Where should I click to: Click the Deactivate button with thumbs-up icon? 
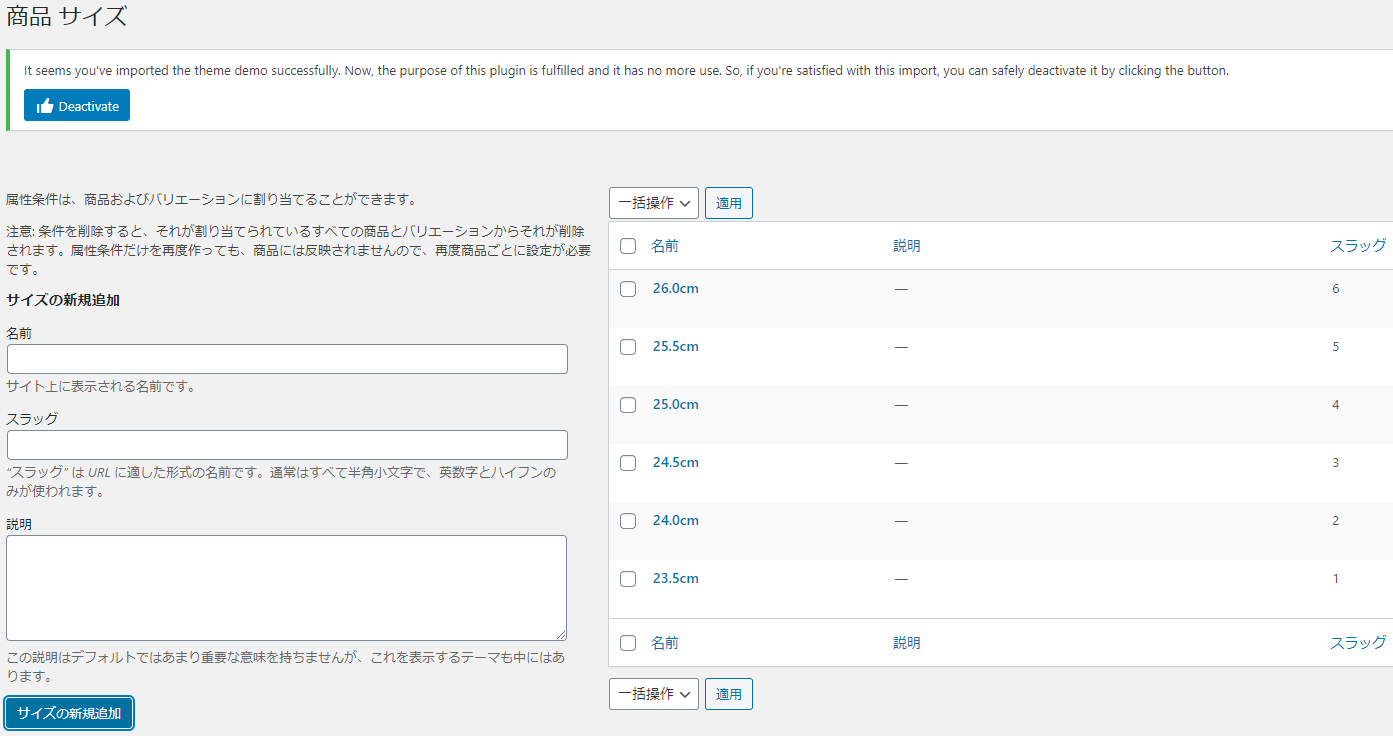(77, 106)
